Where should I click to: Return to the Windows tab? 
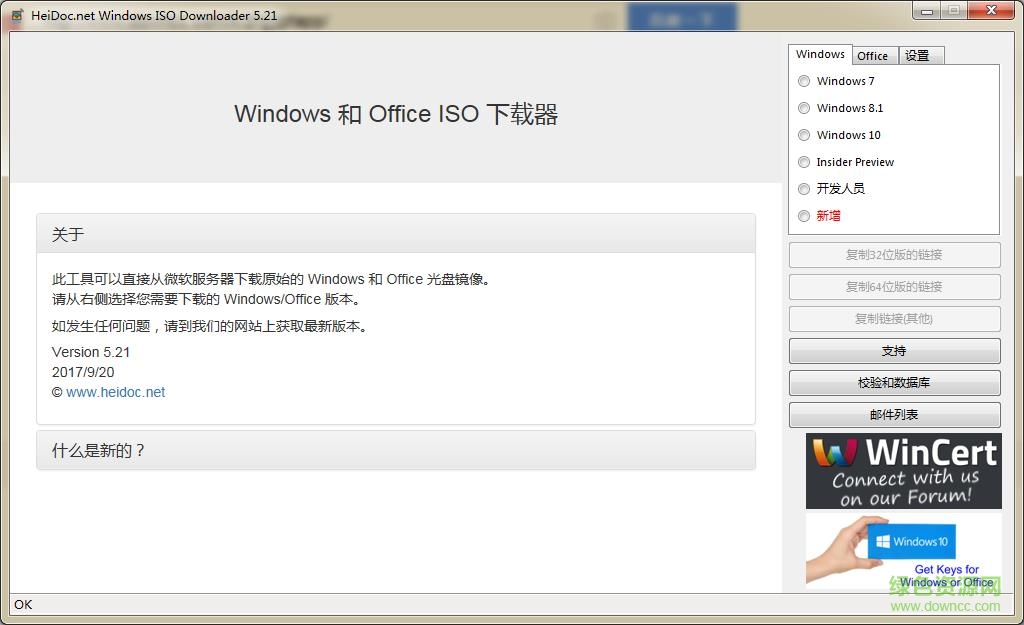[x=820, y=54]
